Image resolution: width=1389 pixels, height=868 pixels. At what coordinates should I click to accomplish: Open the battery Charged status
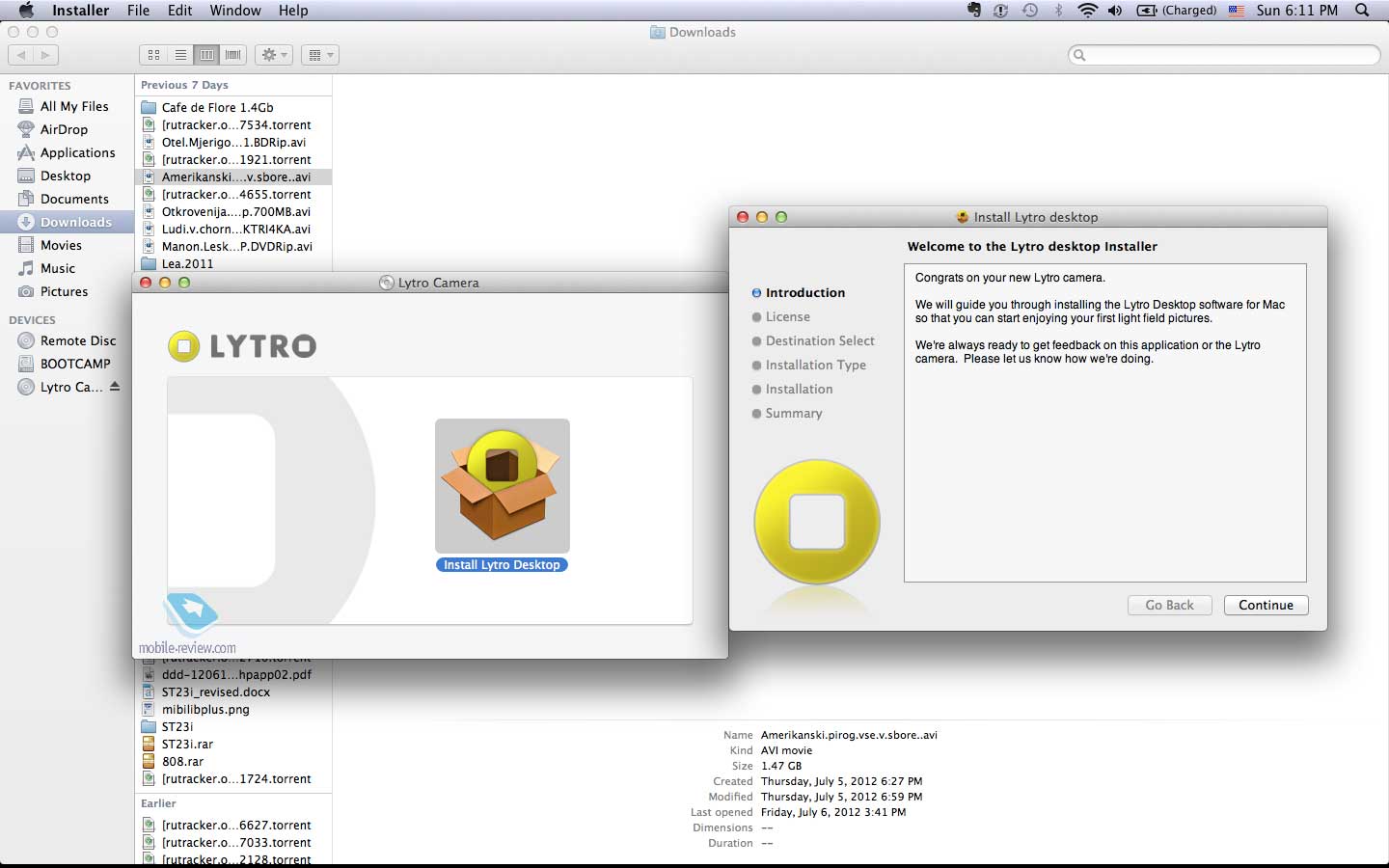coord(1177,11)
